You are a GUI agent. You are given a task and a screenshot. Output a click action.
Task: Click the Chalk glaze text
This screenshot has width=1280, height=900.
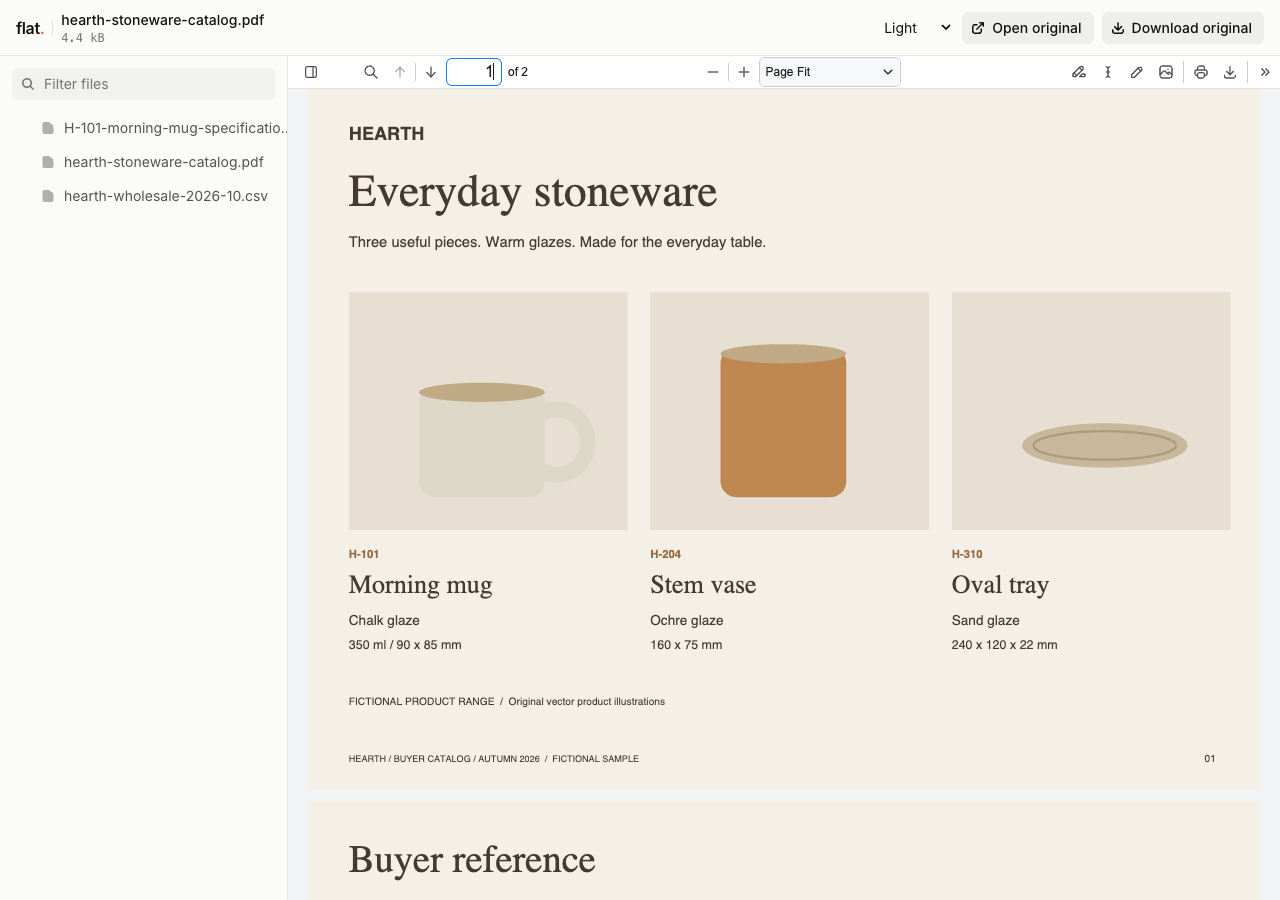click(x=384, y=621)
